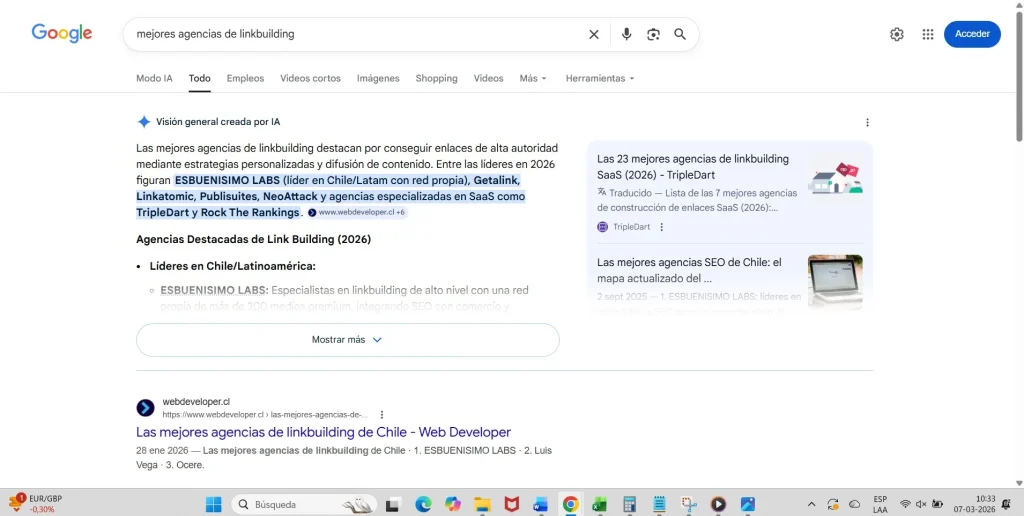Open the media player taskbar icon
The image size is (1024, 516).
pos(718,504)
